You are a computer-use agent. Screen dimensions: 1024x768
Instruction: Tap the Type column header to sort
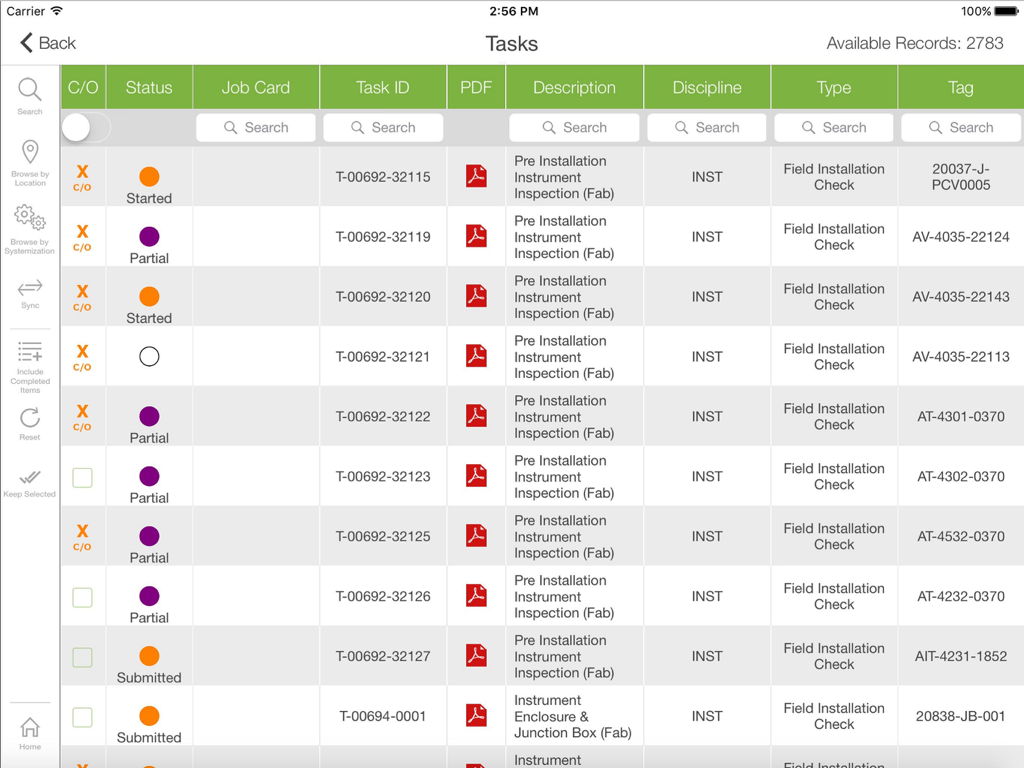coord(833,87)
